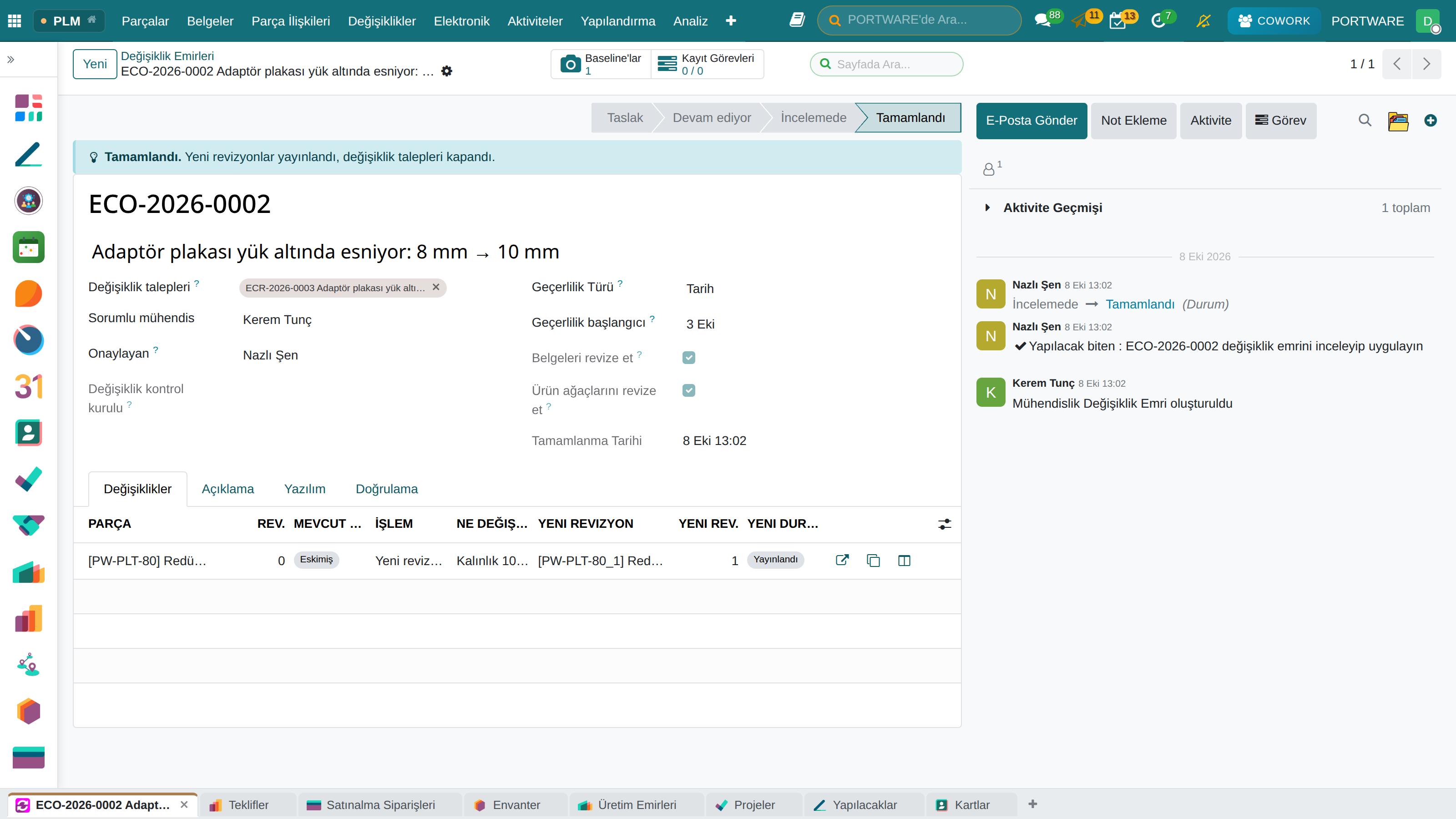Open the chatter folder attachments icon
Image resolution: width=1456 pixels, height=819 pixels.
pyautogui.click(x=1398, y=121)
